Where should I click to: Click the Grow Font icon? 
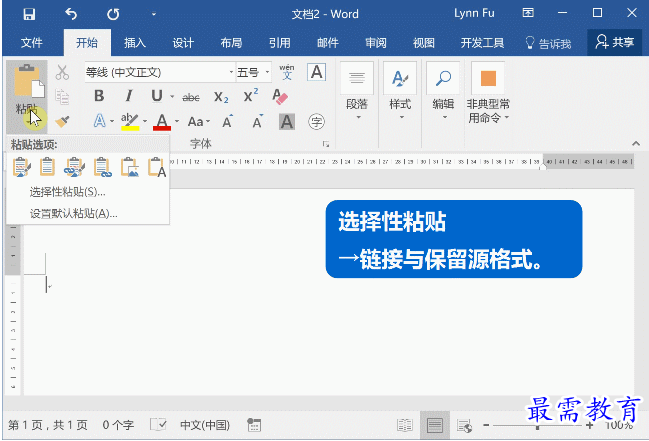[228, 121]
